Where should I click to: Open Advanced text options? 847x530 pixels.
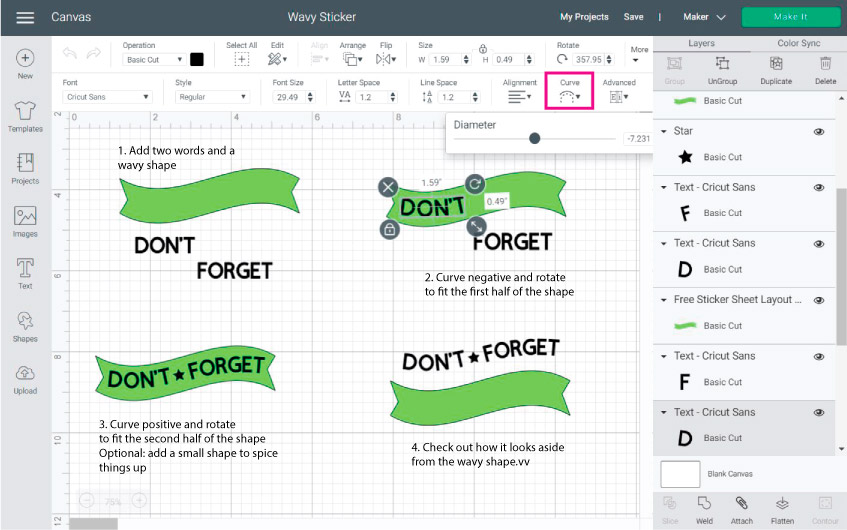pyautogui.click(x=619, y=97)
